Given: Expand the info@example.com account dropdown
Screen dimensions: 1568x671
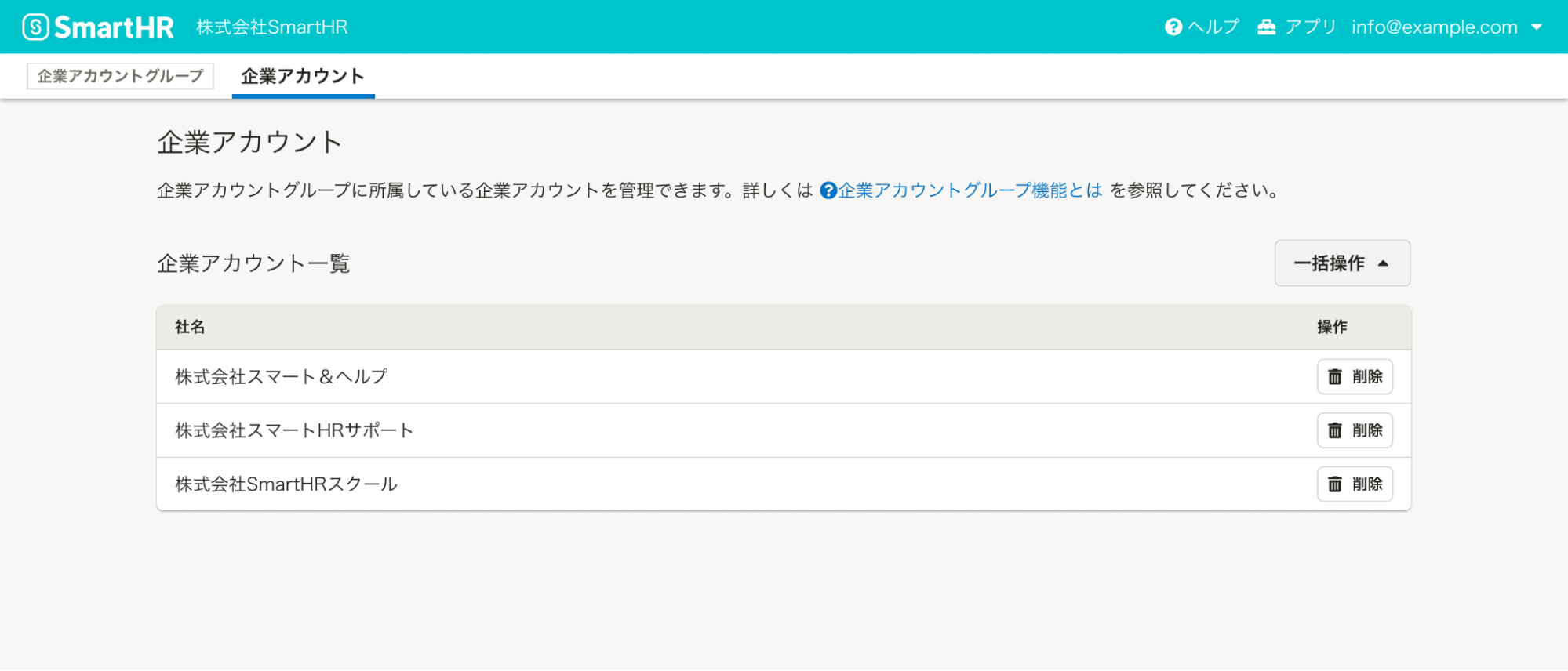Looking at the screenshot, I should pyautogui.click(x=1447, y=27).
